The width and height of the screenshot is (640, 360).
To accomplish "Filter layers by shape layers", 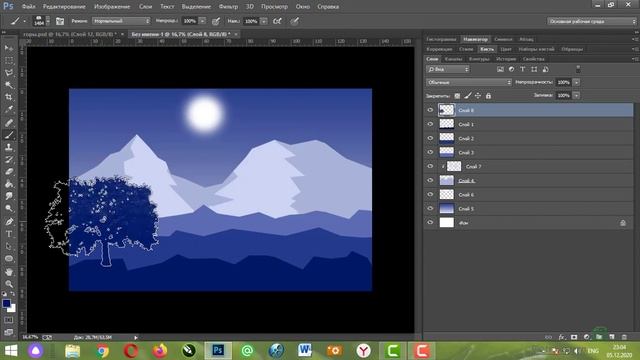I will point(534,69).
